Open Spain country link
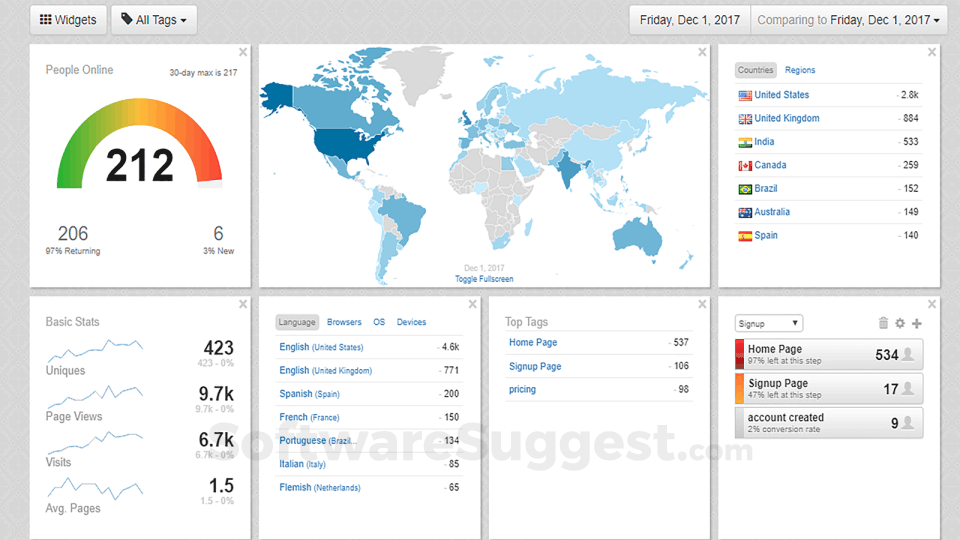960x540 pixels. [766, 235]
